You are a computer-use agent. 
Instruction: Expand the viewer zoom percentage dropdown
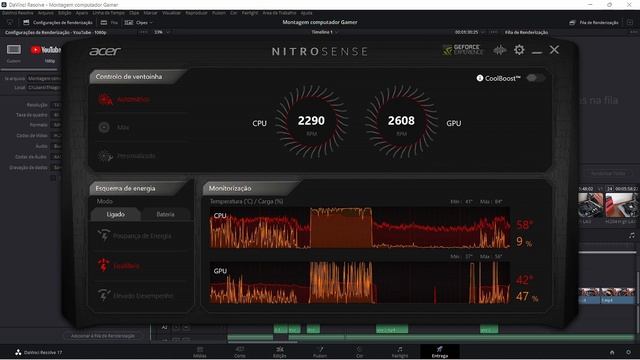click(x=162, y=32)
